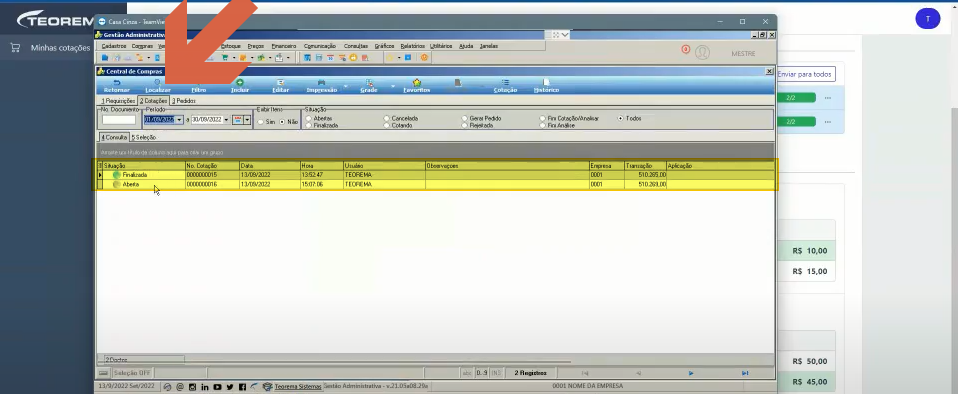Open the Histórico document icon
This screenshot has height=394, width=958.
(x=546, y=82)
